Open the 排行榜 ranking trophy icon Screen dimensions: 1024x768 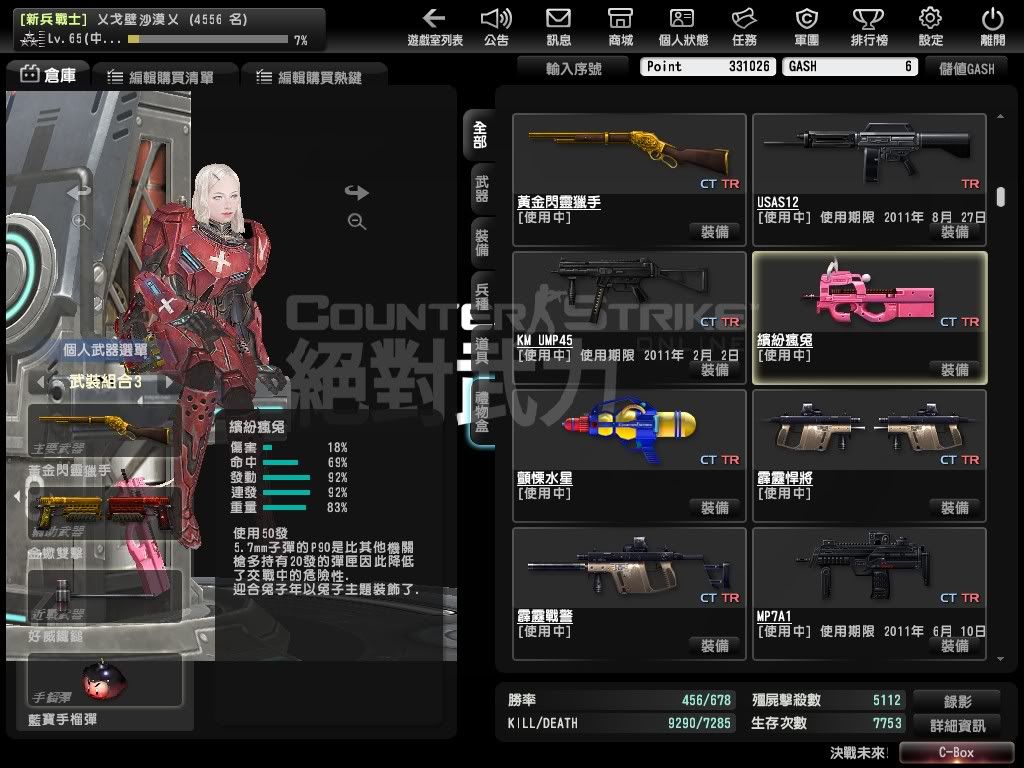868,27
